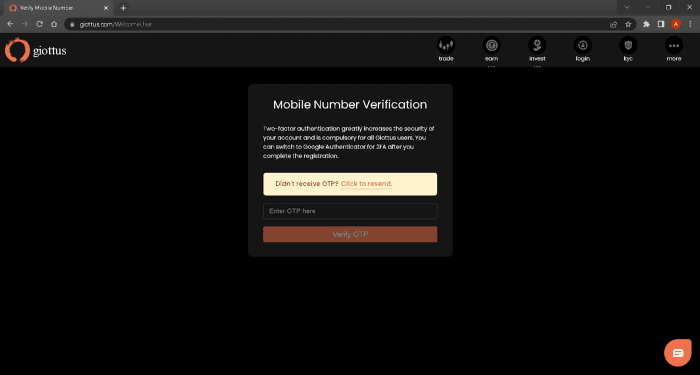Open the Chrome profile avatar

click(x=676, y=24)
